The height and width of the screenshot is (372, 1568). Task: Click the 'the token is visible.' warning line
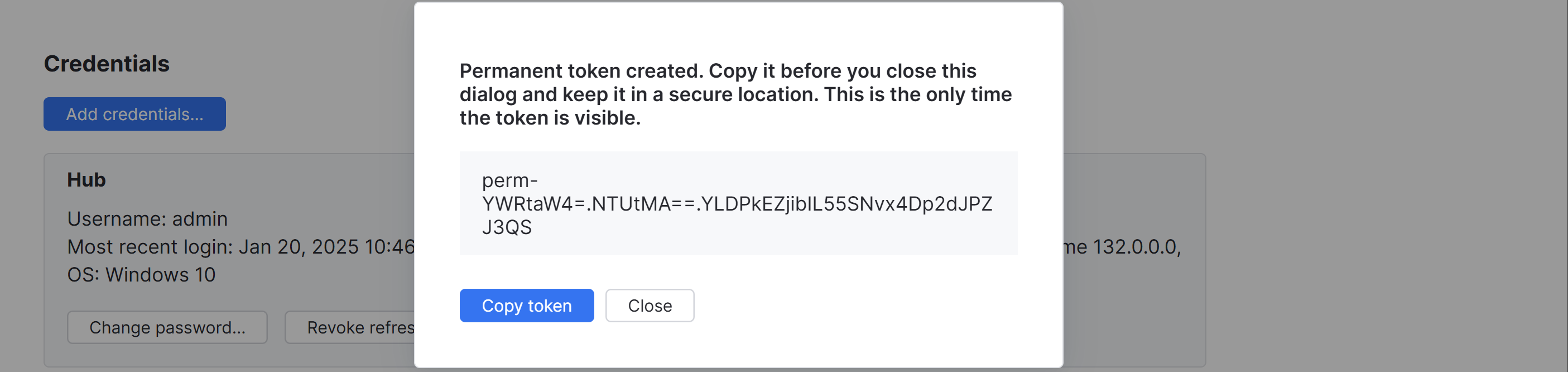coord(550,118)
